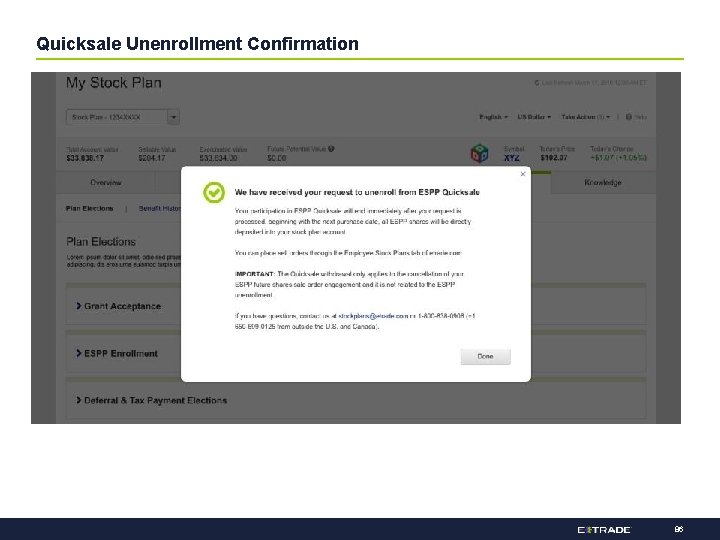The image size is (720, 540).
Task: Close the unenrollment confirmation dialog
Action: [523, 174]
